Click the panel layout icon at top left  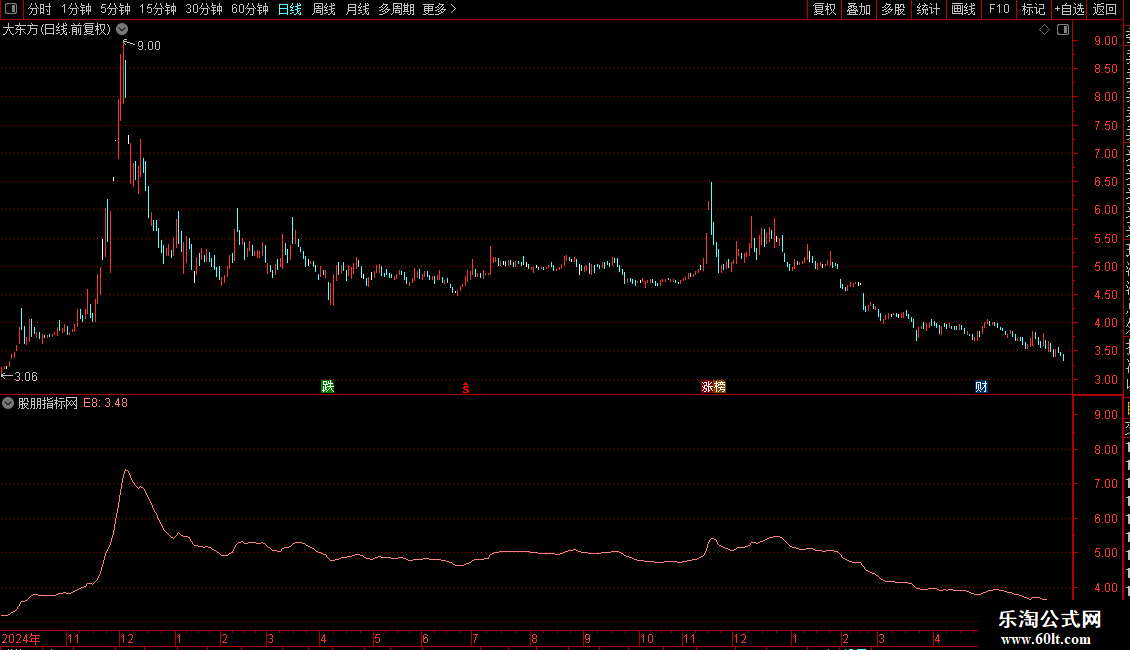click(11, 9)
